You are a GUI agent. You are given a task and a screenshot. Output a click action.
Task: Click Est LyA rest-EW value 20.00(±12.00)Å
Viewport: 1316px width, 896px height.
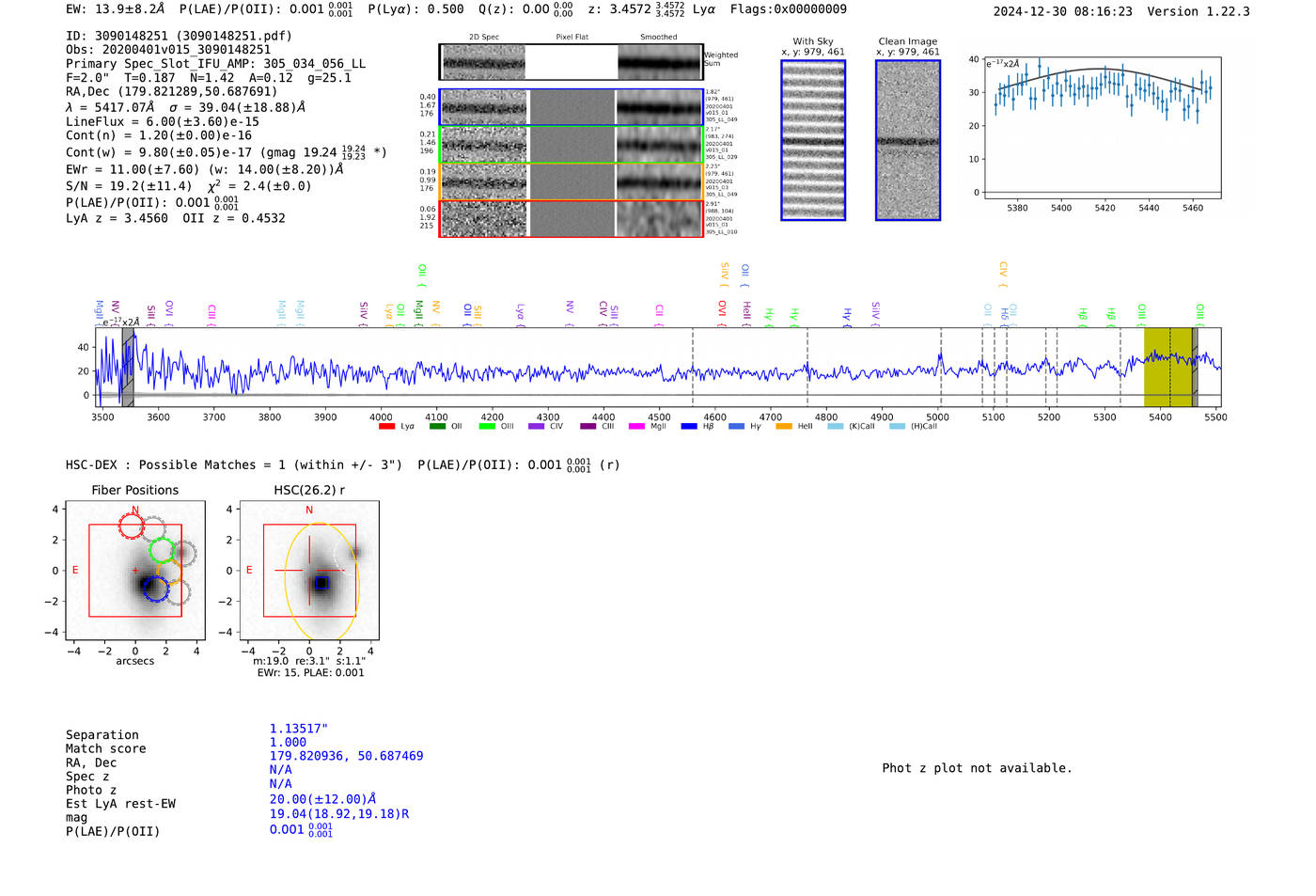[323, 799]
